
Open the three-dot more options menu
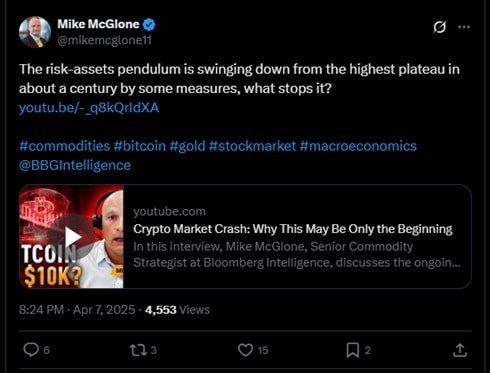(464, 27)
